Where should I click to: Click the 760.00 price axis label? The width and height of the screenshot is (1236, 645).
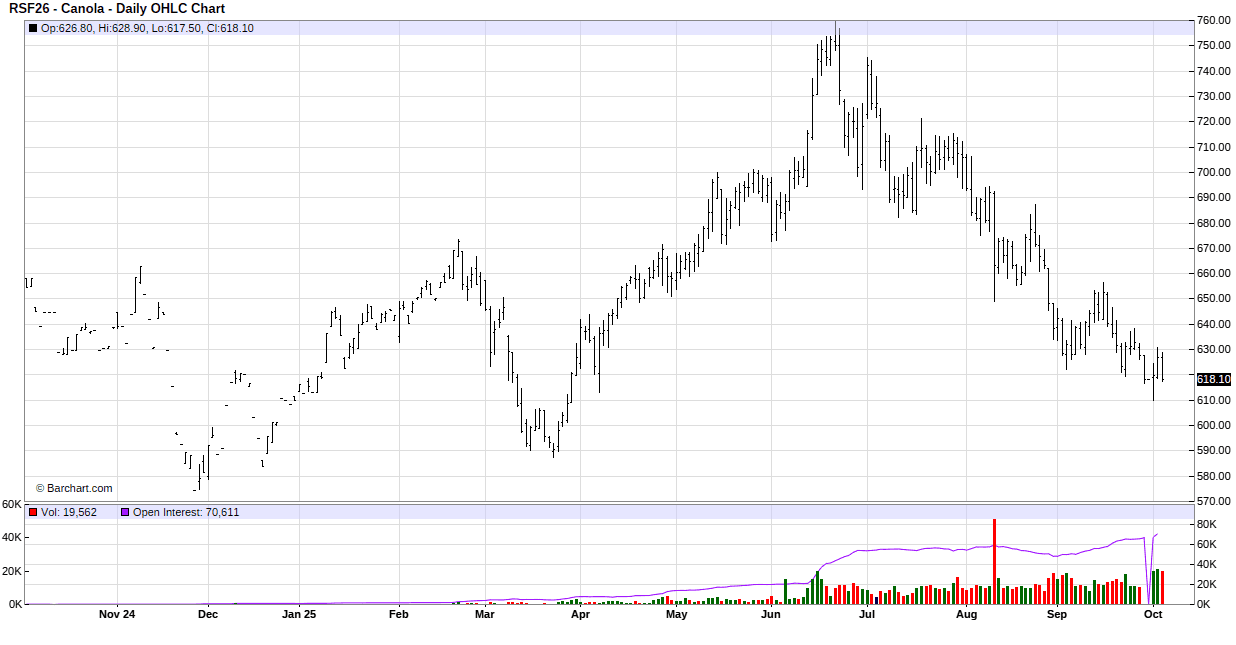pos(1212,21)
